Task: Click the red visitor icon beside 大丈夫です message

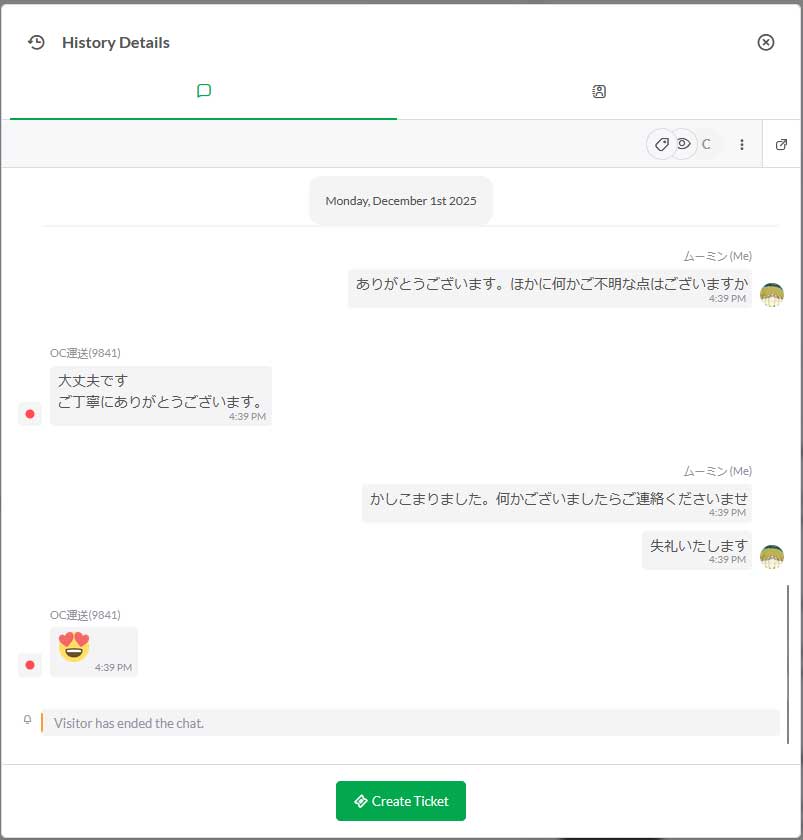Action: click(30, 413)
